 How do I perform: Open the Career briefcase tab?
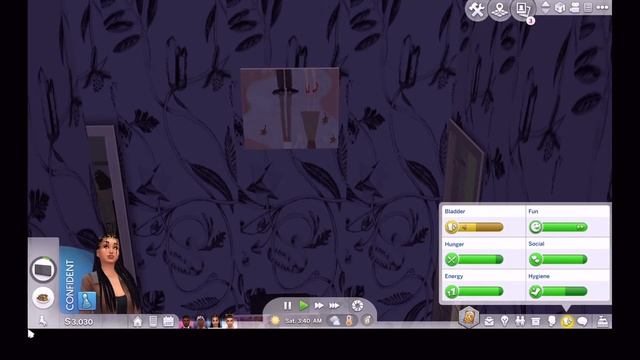(489, 322)
